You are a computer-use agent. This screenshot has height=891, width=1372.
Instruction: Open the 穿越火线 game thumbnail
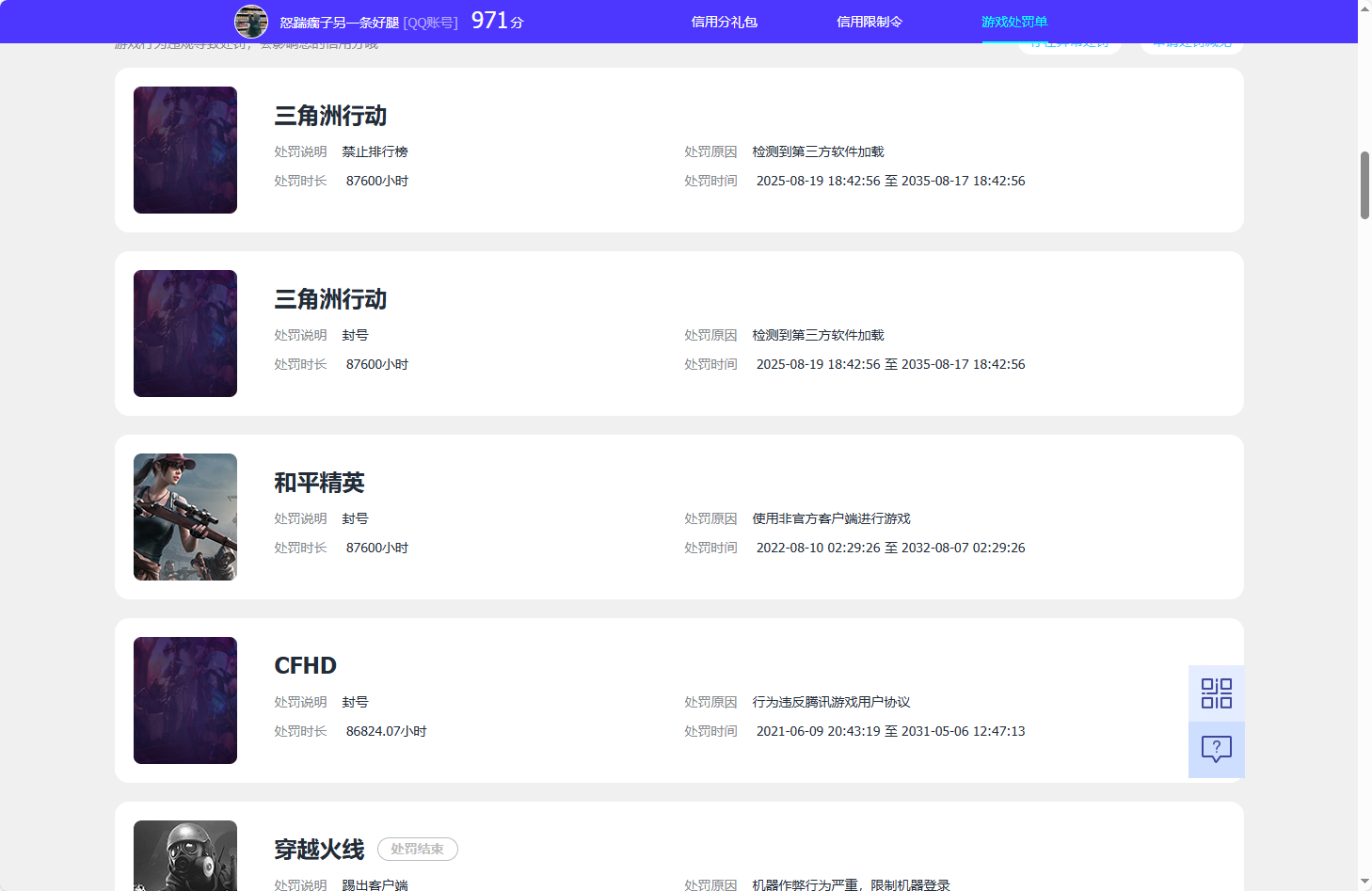[x=184, y=855]
